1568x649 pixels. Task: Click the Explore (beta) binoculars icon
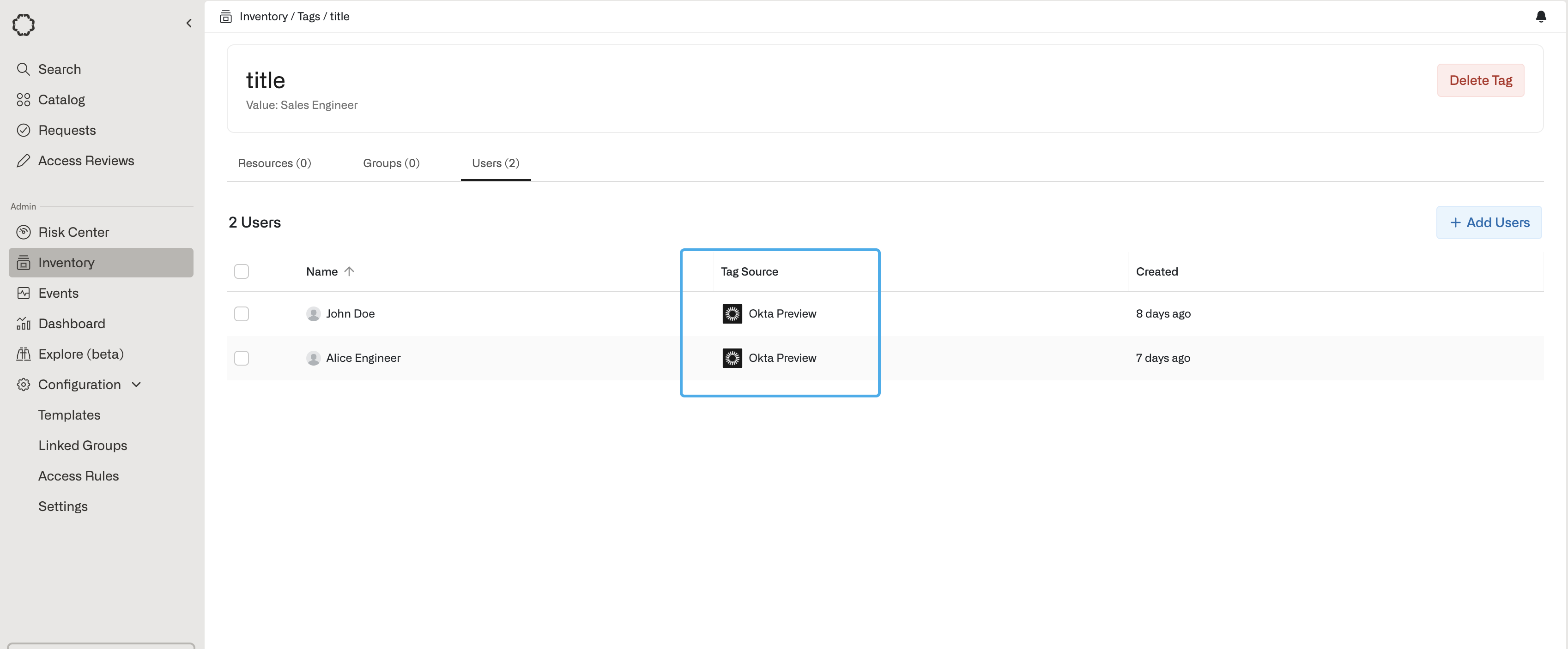click(23, 354)
